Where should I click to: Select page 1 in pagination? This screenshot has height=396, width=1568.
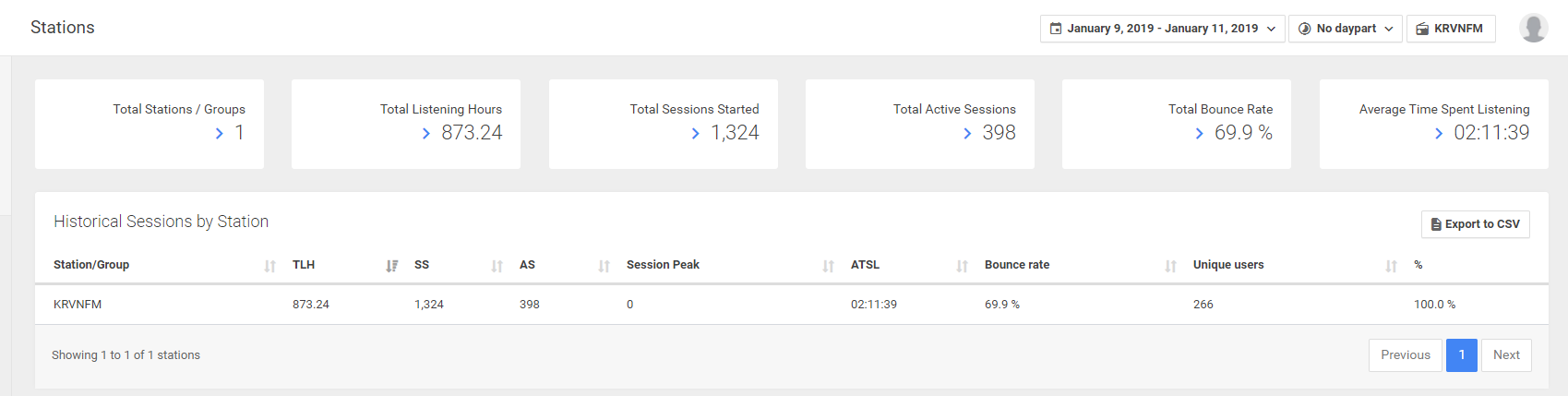pos(1461,355)
